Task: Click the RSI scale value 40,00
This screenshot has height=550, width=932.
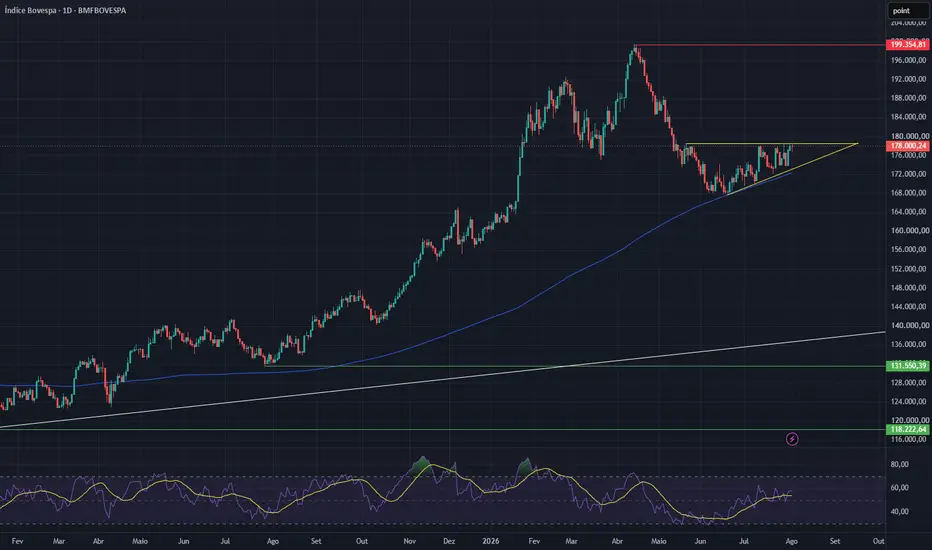Action: pos(900,511)
